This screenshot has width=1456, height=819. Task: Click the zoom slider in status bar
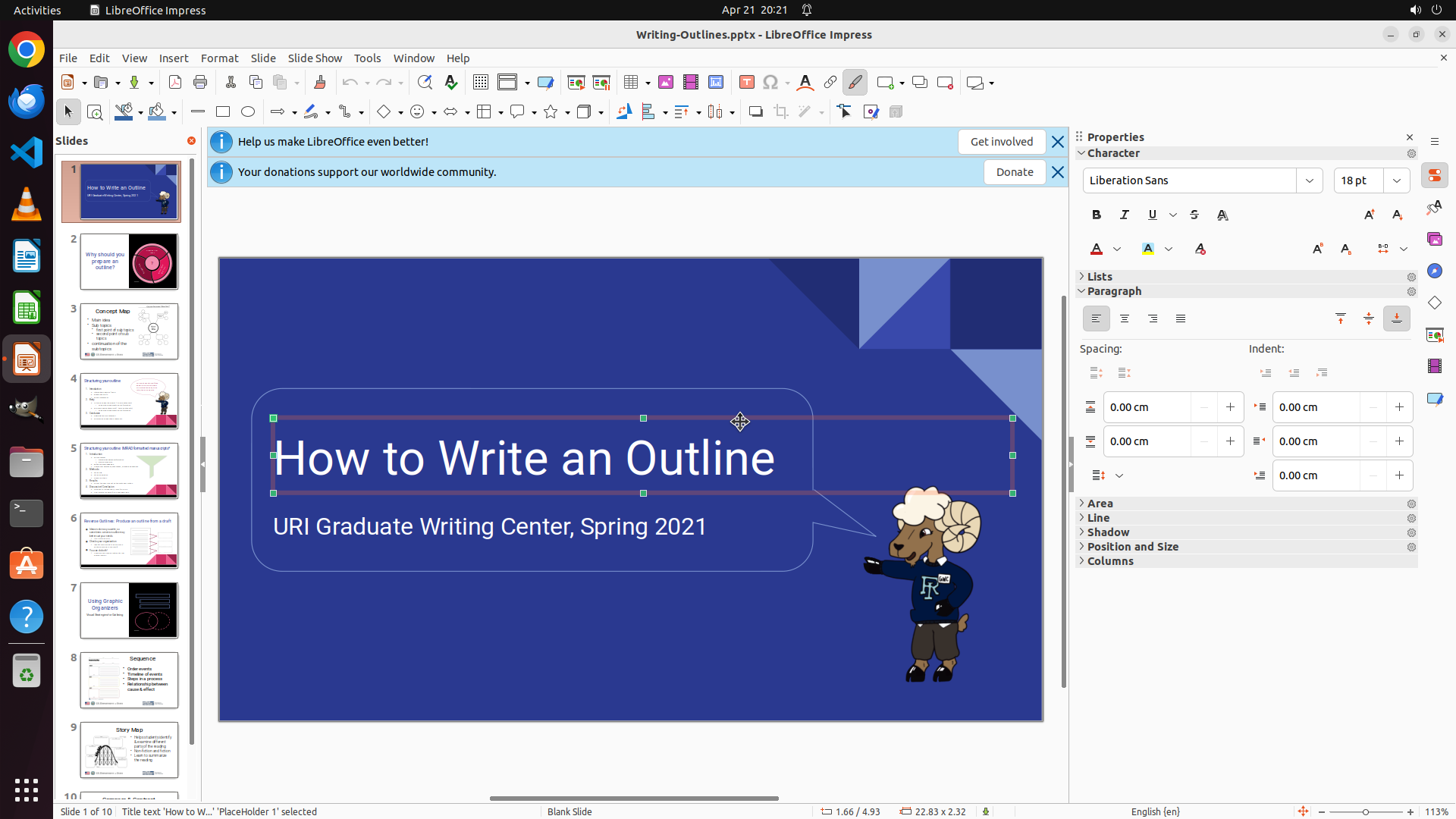tap(1365, 812)
